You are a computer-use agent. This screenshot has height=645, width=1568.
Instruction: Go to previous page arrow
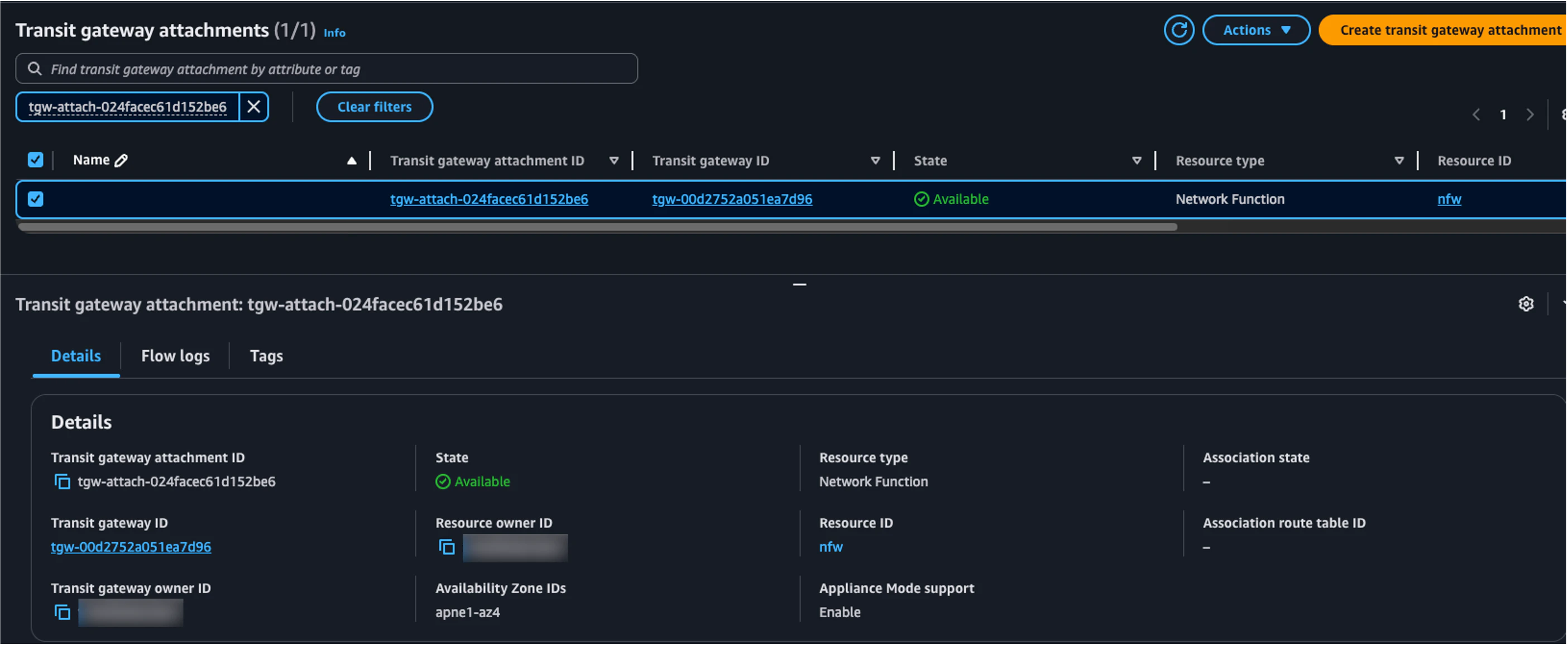pos(1476,114)
